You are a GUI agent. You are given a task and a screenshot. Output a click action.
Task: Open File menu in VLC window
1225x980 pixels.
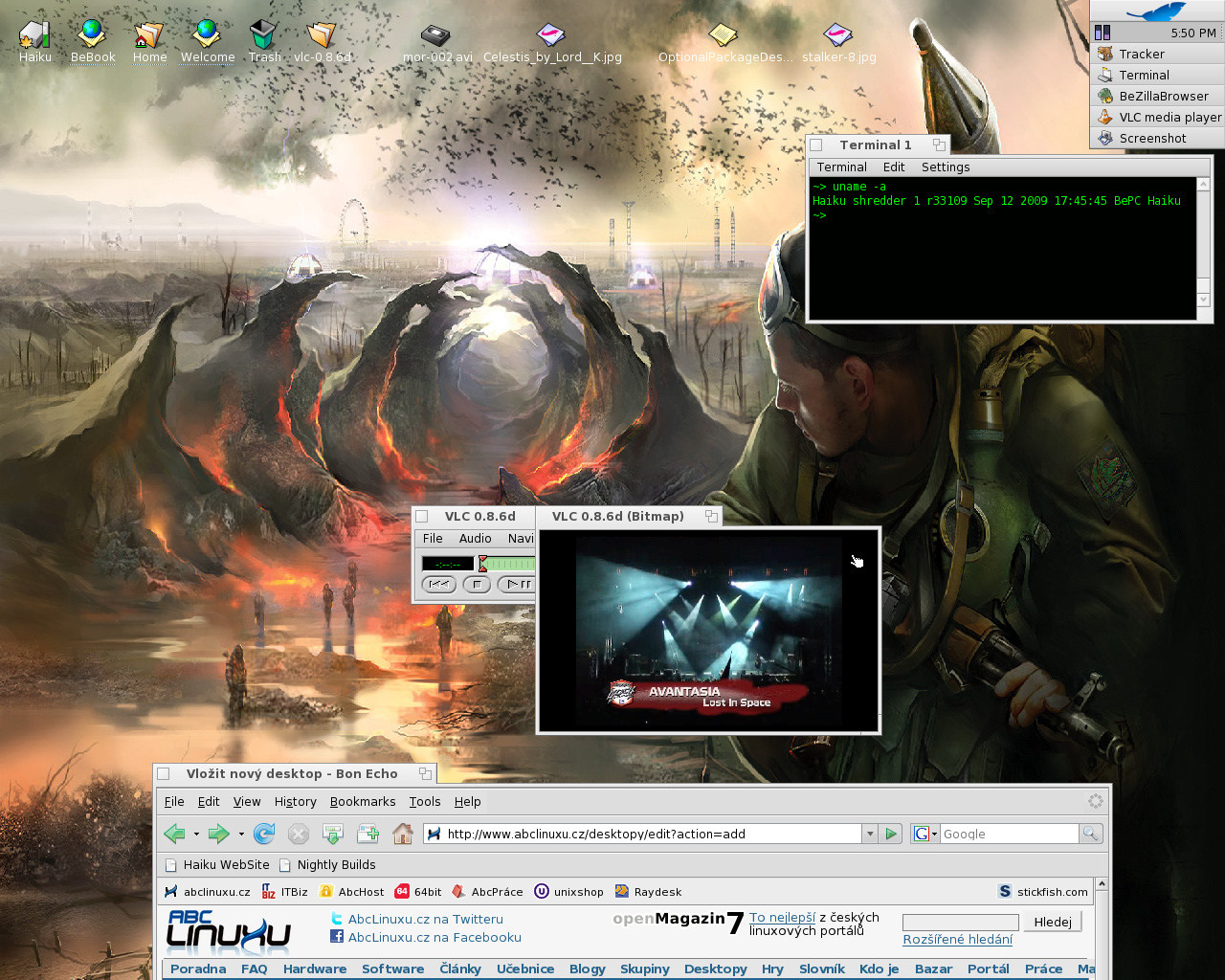coord(433,538)
